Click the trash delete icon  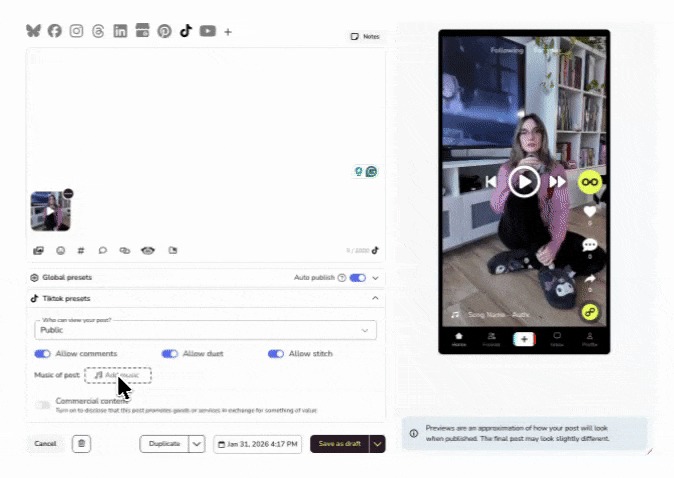coord(83,444)
